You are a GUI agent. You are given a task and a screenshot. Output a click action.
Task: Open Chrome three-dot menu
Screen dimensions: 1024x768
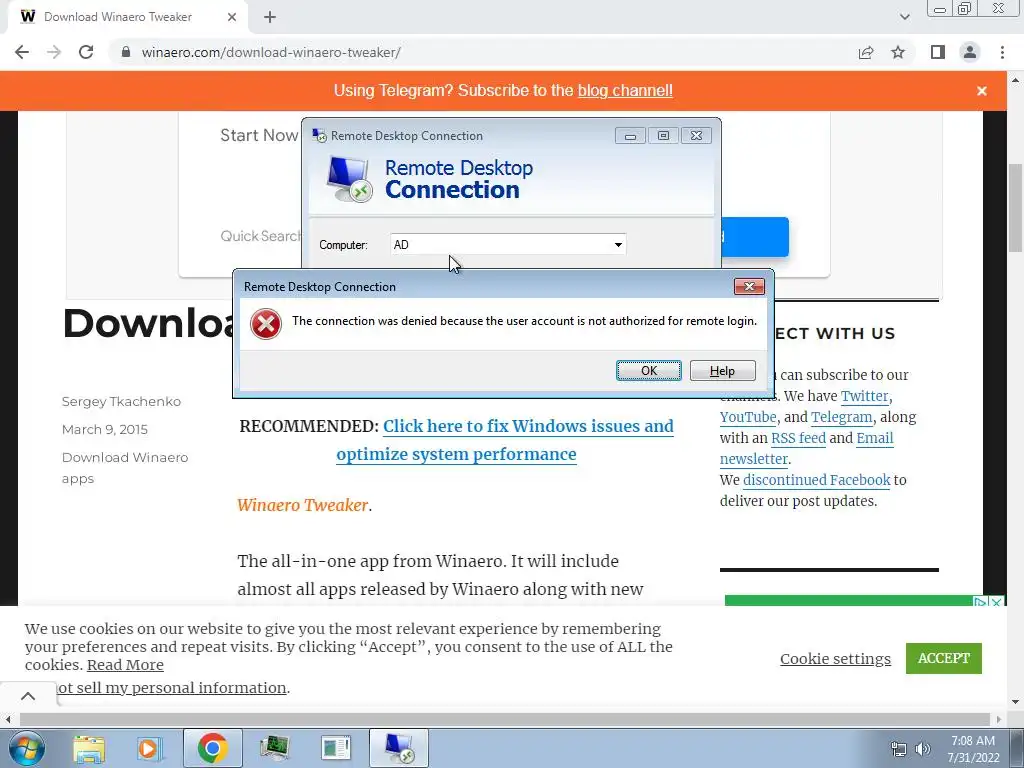coord(1002,52)
